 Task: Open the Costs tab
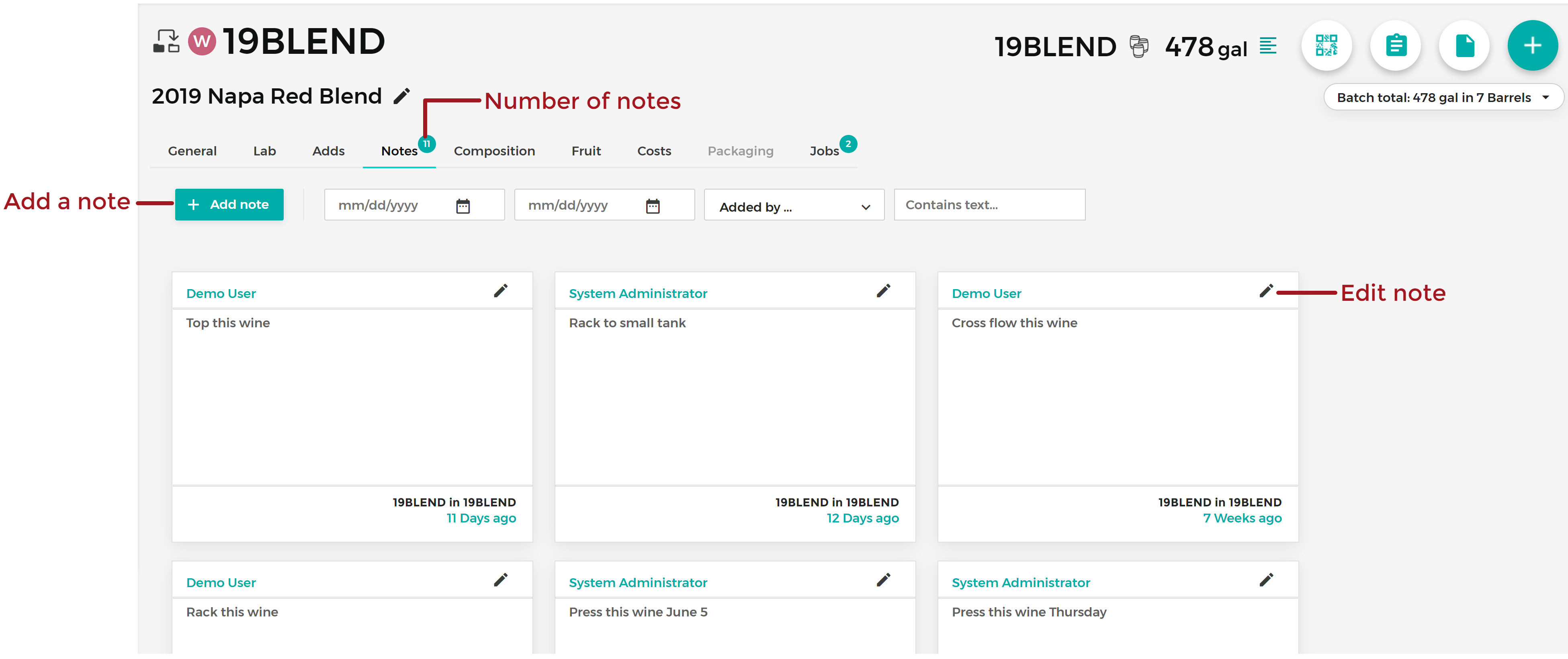(x=654, y=151)
